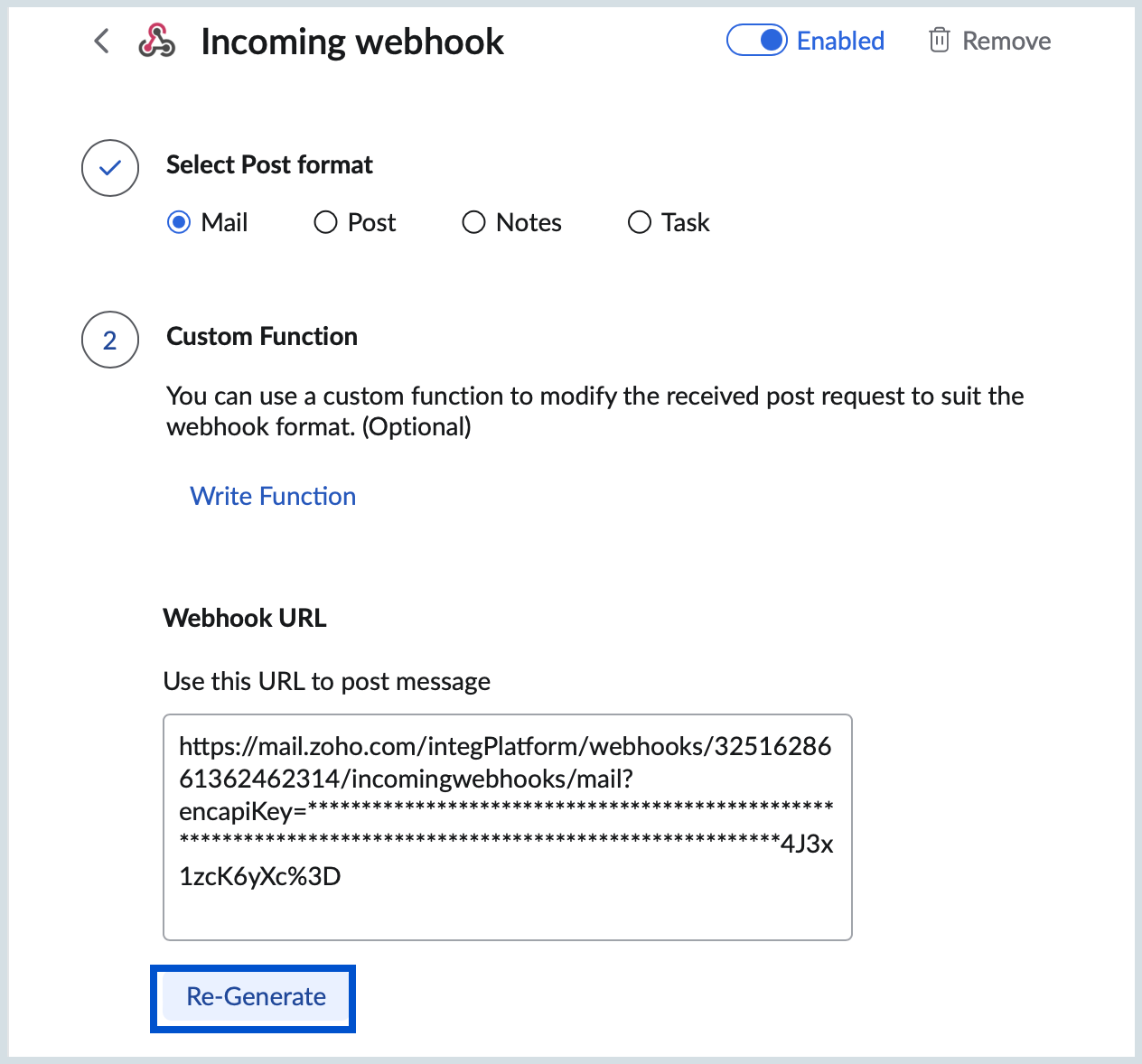This screenshot has height=1064, width=1142.
Task: Click the Enabled status label
Action: coord(840,41)
